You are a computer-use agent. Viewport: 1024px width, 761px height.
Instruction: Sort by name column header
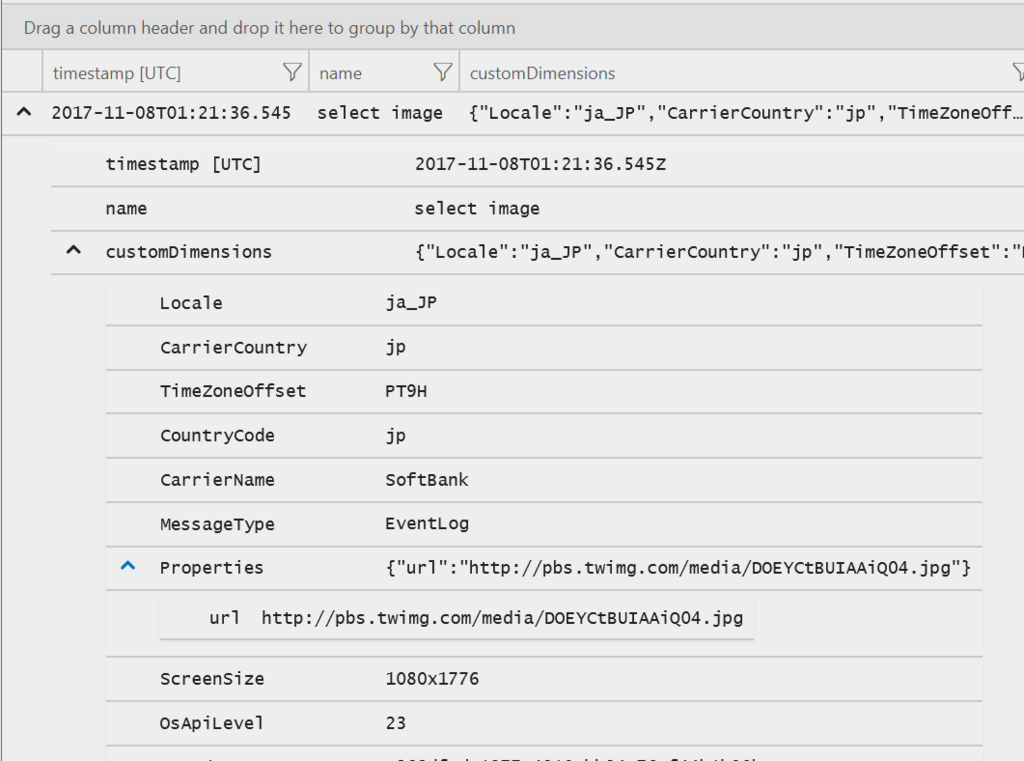click(x=340, y=73)
